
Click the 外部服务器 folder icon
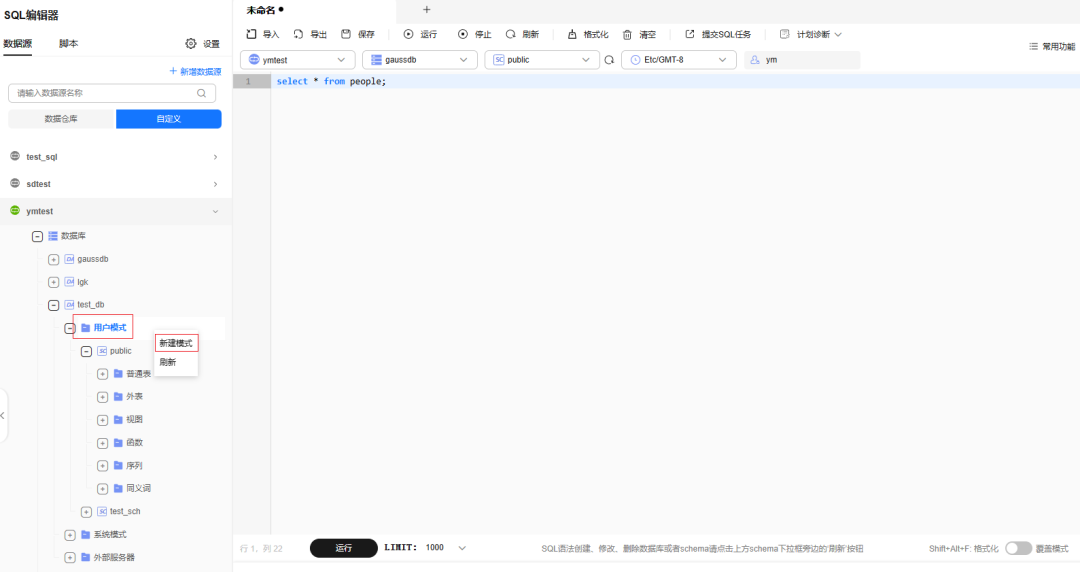pos(86,557)
